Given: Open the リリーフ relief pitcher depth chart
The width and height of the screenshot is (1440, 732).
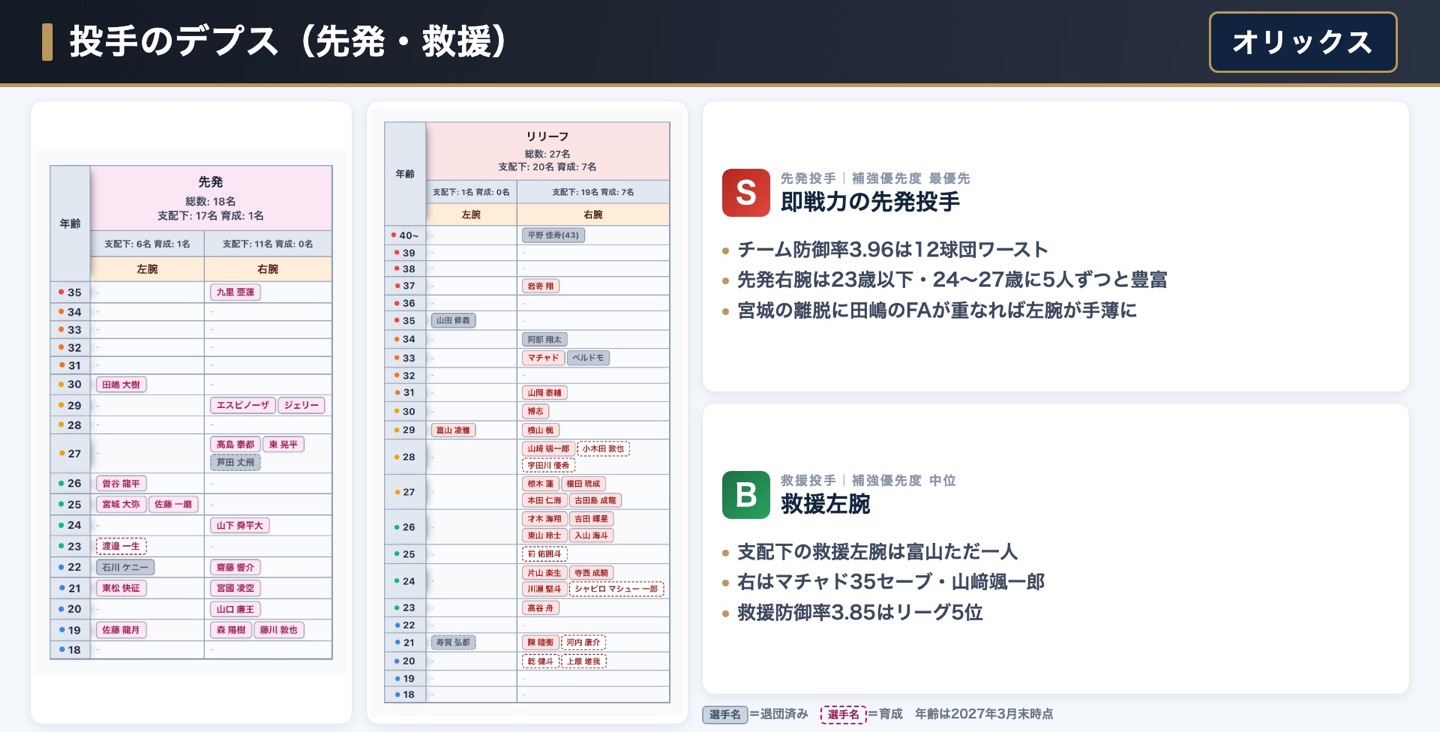Looking at the screenshot, I should tap(527, 412).
